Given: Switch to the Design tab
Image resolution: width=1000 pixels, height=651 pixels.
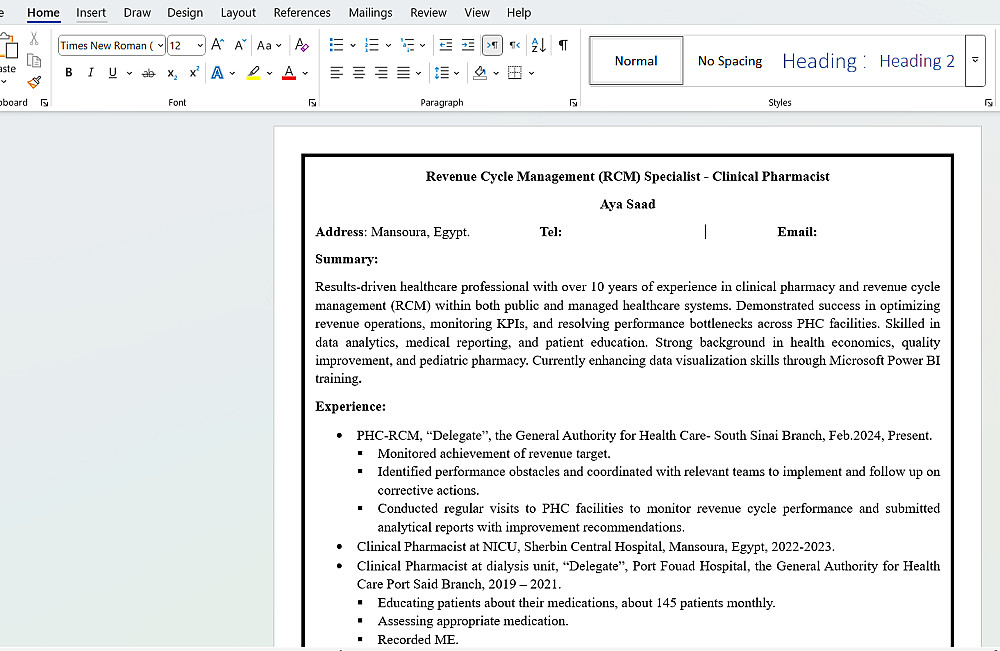Looking at the screenshot, I should click(185, 12).
